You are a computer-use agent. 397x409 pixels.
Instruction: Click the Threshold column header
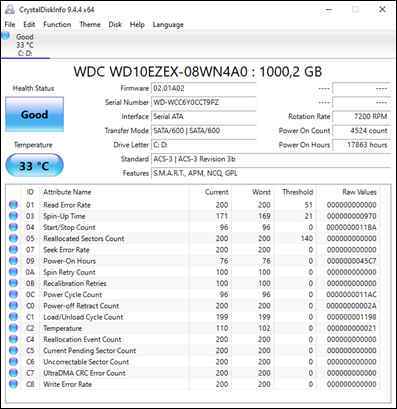(x=297, y=192)
